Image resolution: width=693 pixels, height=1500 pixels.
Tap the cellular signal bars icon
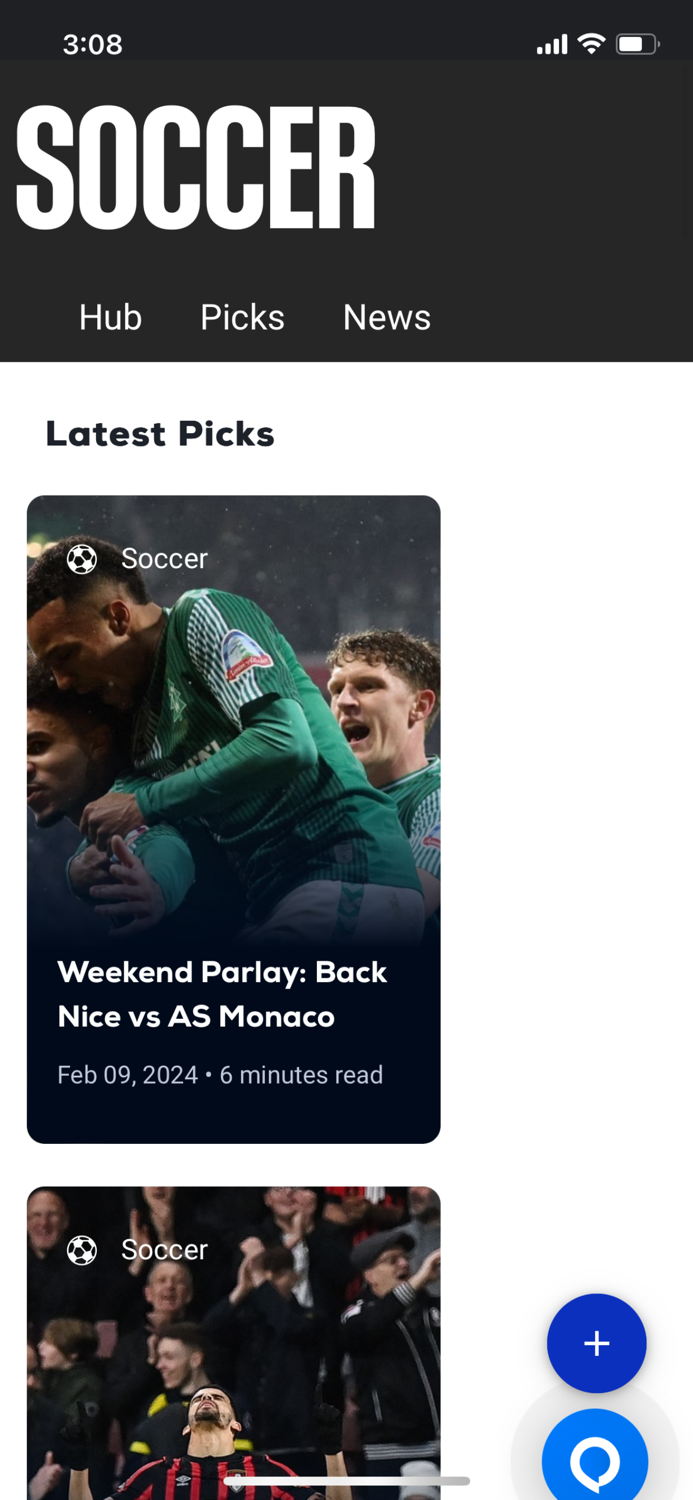[x=551, y=44]
